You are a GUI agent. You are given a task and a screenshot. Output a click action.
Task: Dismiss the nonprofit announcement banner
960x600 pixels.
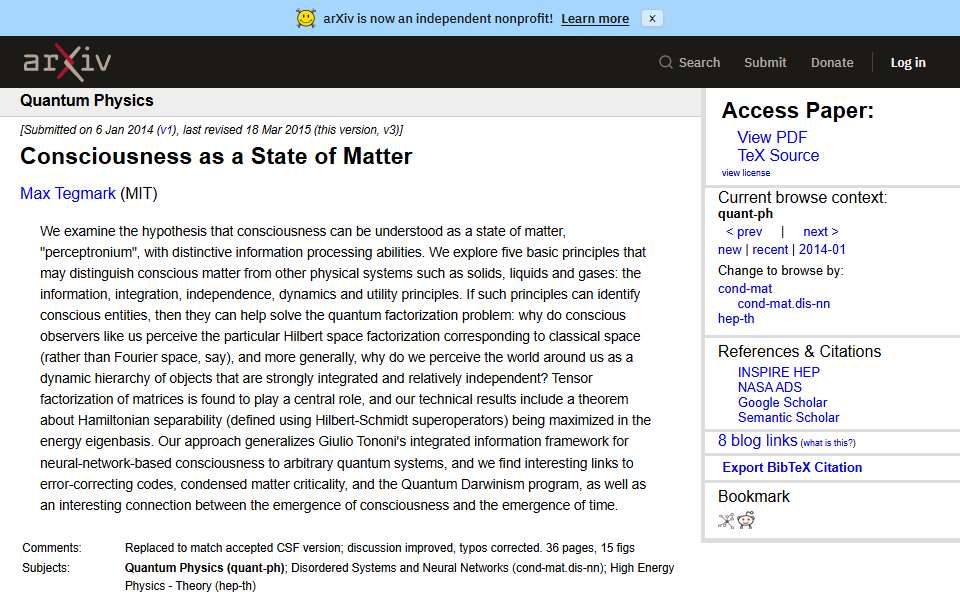pos(652,18)
